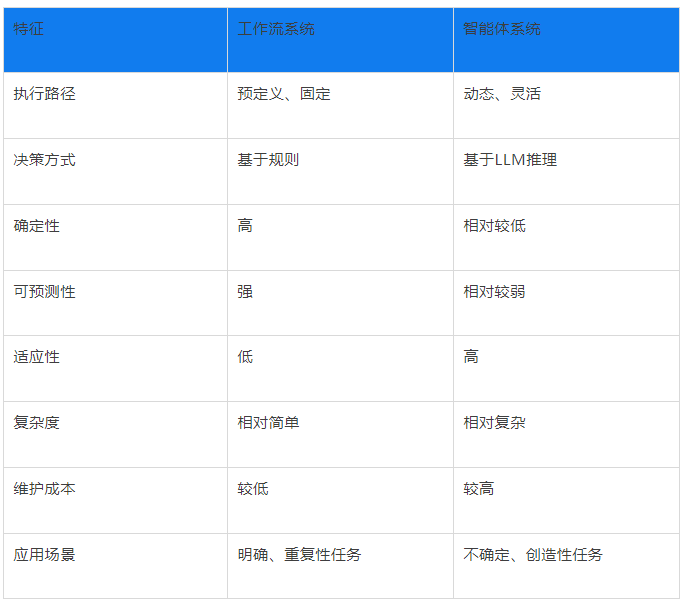Select the 工作流系统 column header

click(x=340, y=40)
